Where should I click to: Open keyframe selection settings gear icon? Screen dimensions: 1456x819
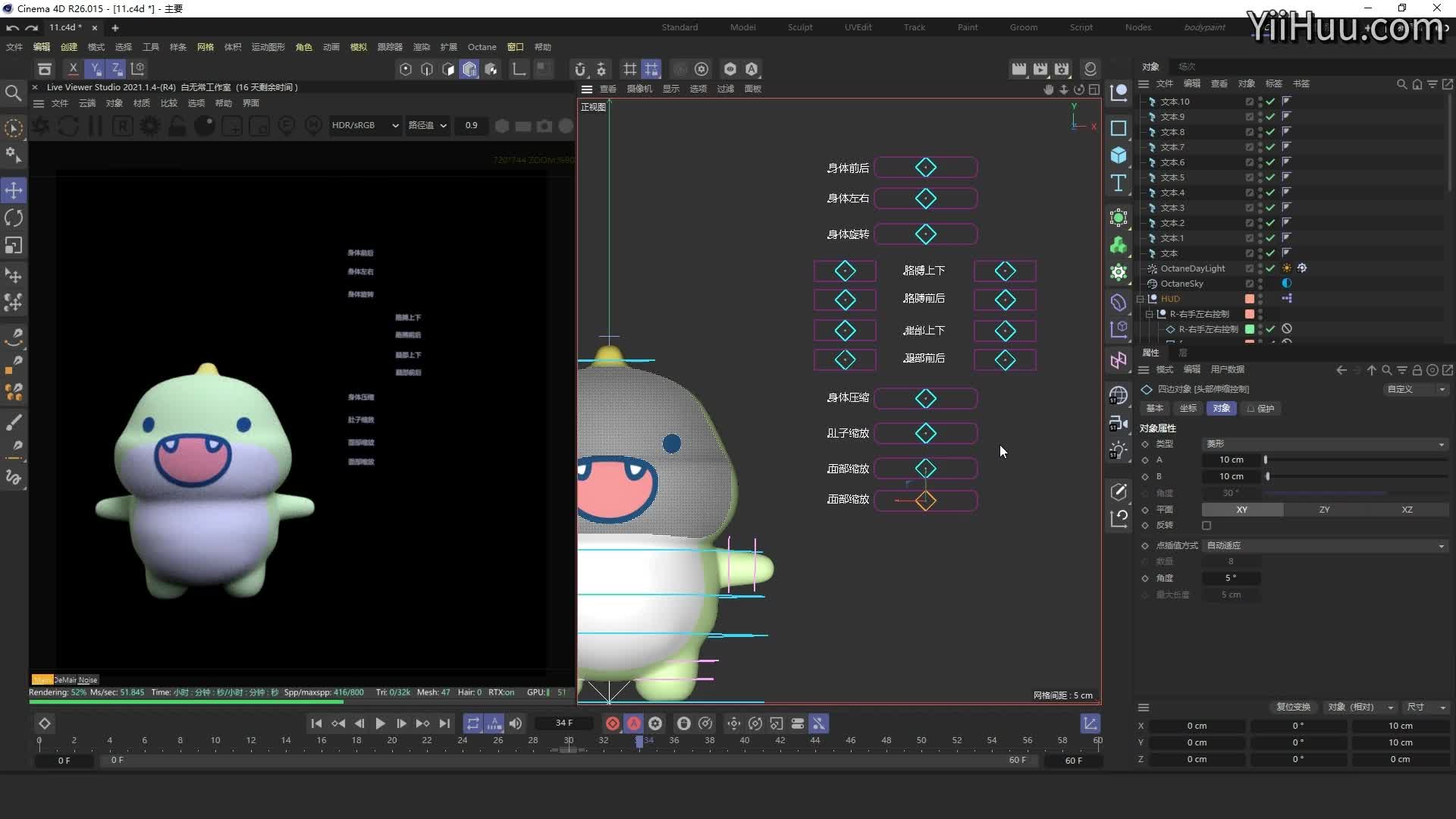tap(655, 723)
